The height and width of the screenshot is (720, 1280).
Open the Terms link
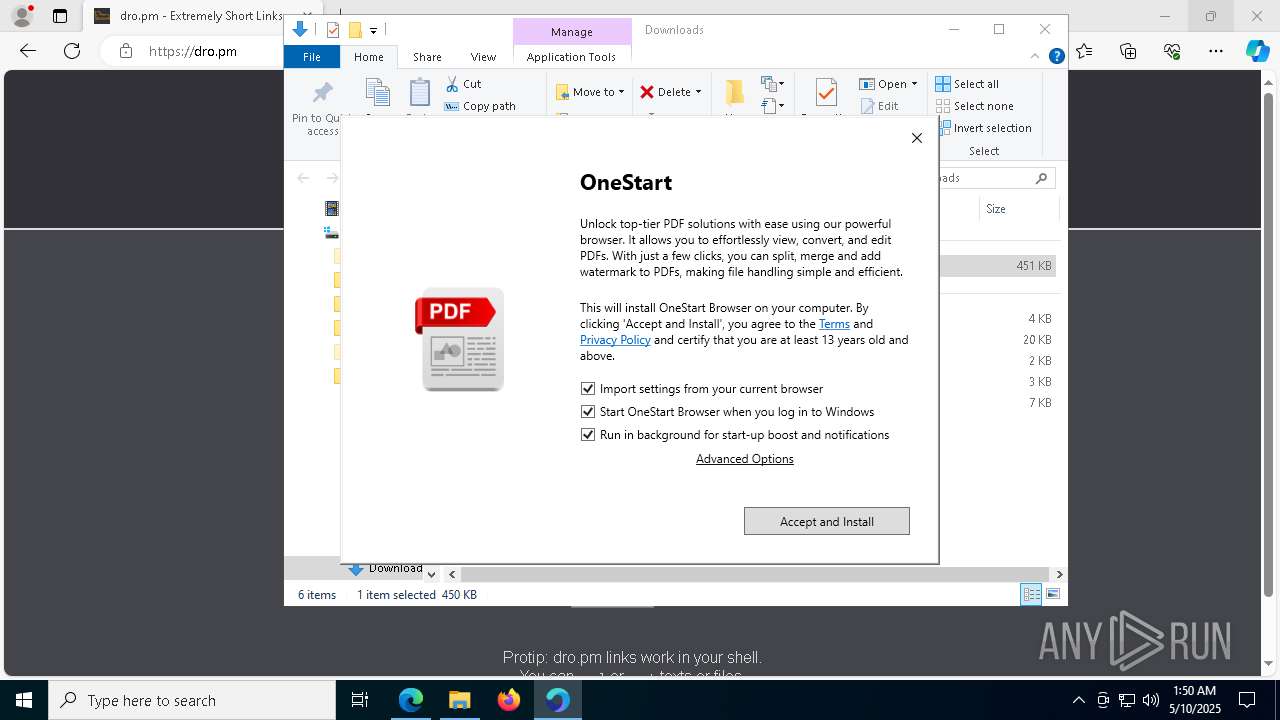pyautogui.click(x=834, y=324)
